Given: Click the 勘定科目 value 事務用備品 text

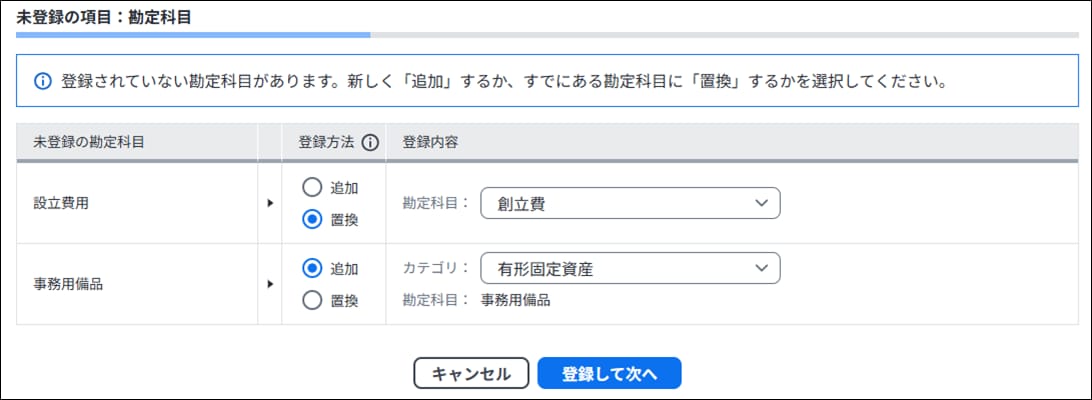Looking at the screenshot, I should pos(516,300).
